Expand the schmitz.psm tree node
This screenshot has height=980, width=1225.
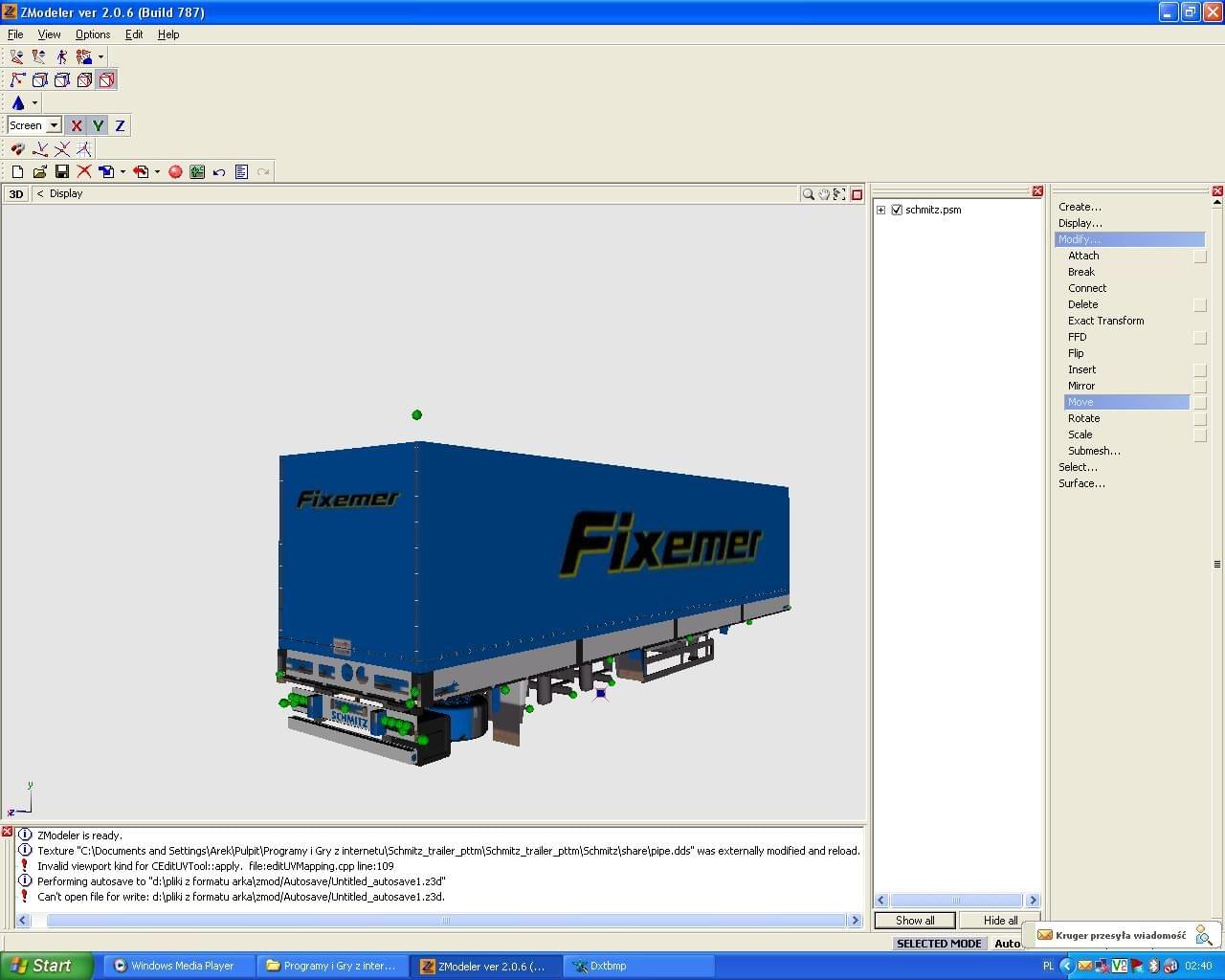pos(880,210)
